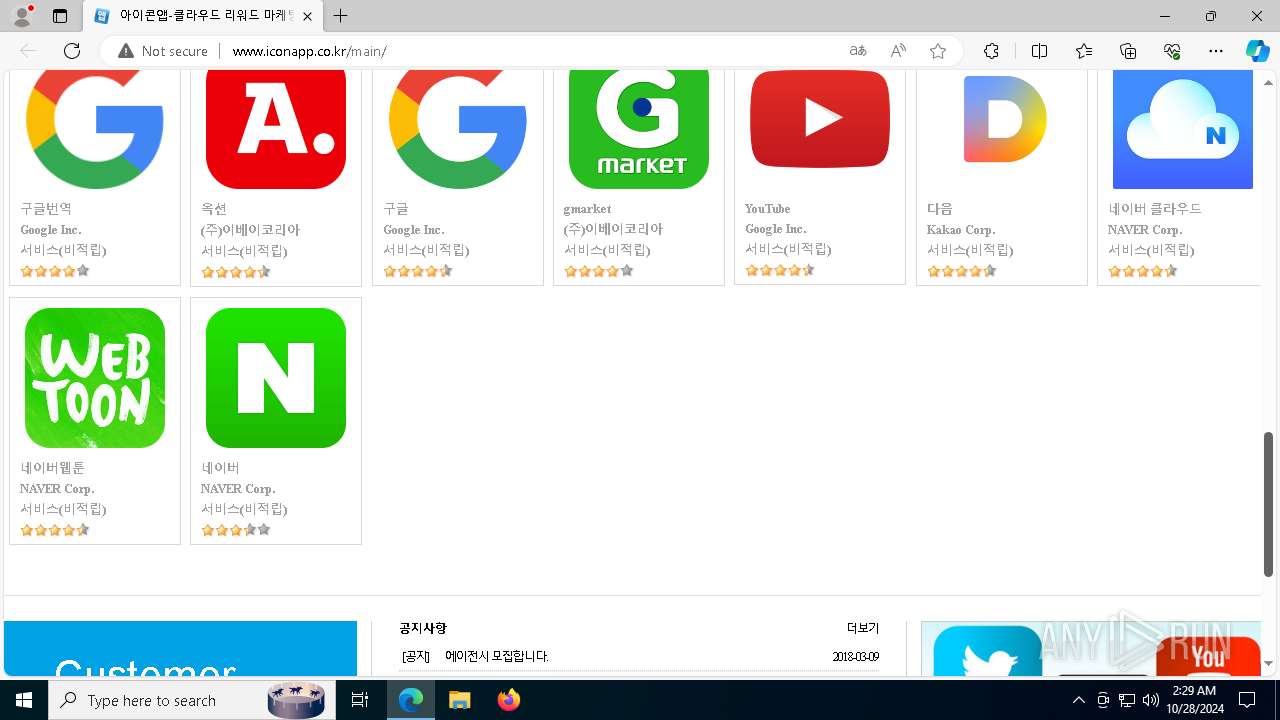Click the address bar URL field
Image resolution: width=1280 pixels, height=720 pixels.
[530, 51]
